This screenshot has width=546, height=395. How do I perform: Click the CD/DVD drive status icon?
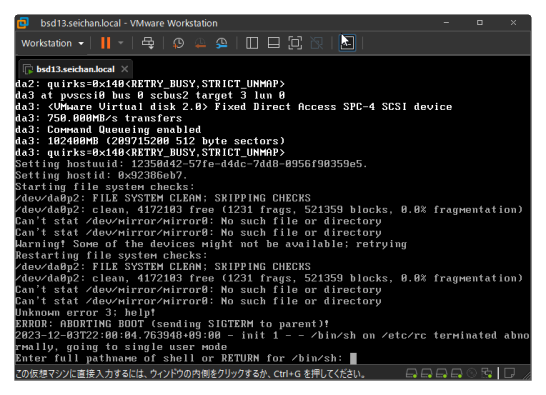471,374
